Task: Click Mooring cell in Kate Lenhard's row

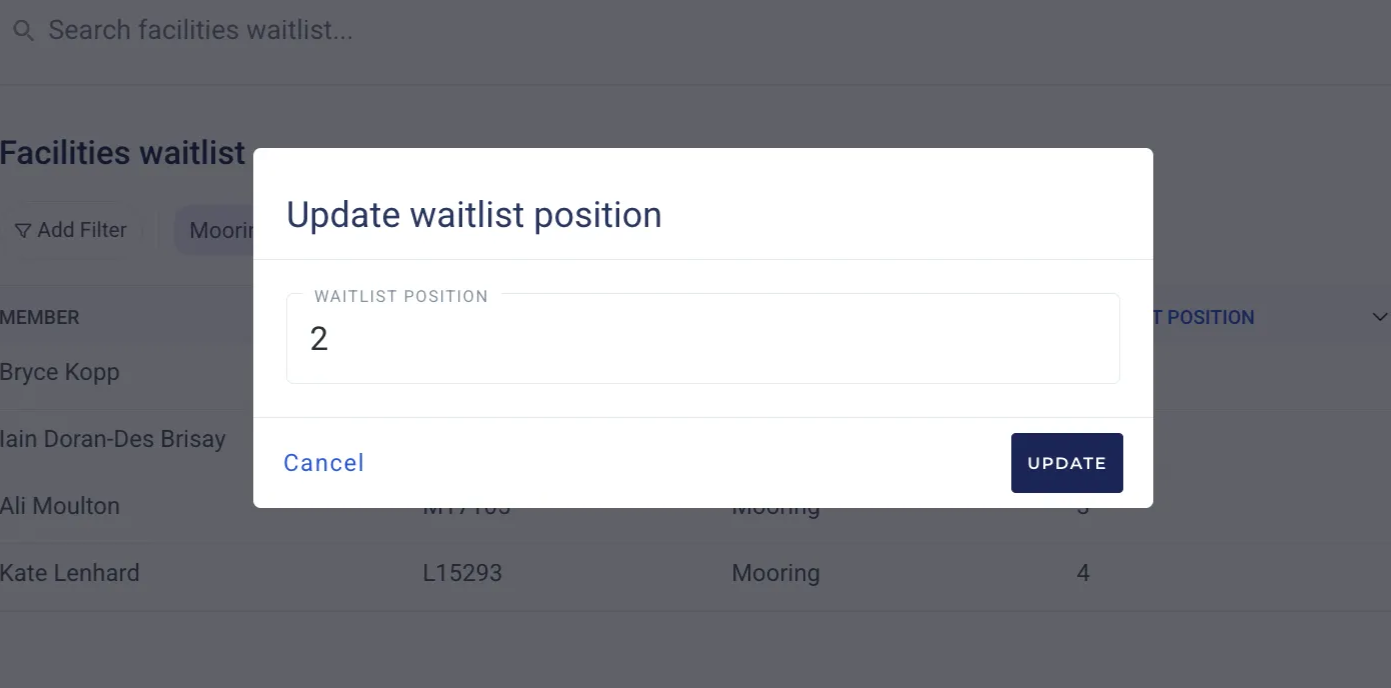Action: [776, 573]
